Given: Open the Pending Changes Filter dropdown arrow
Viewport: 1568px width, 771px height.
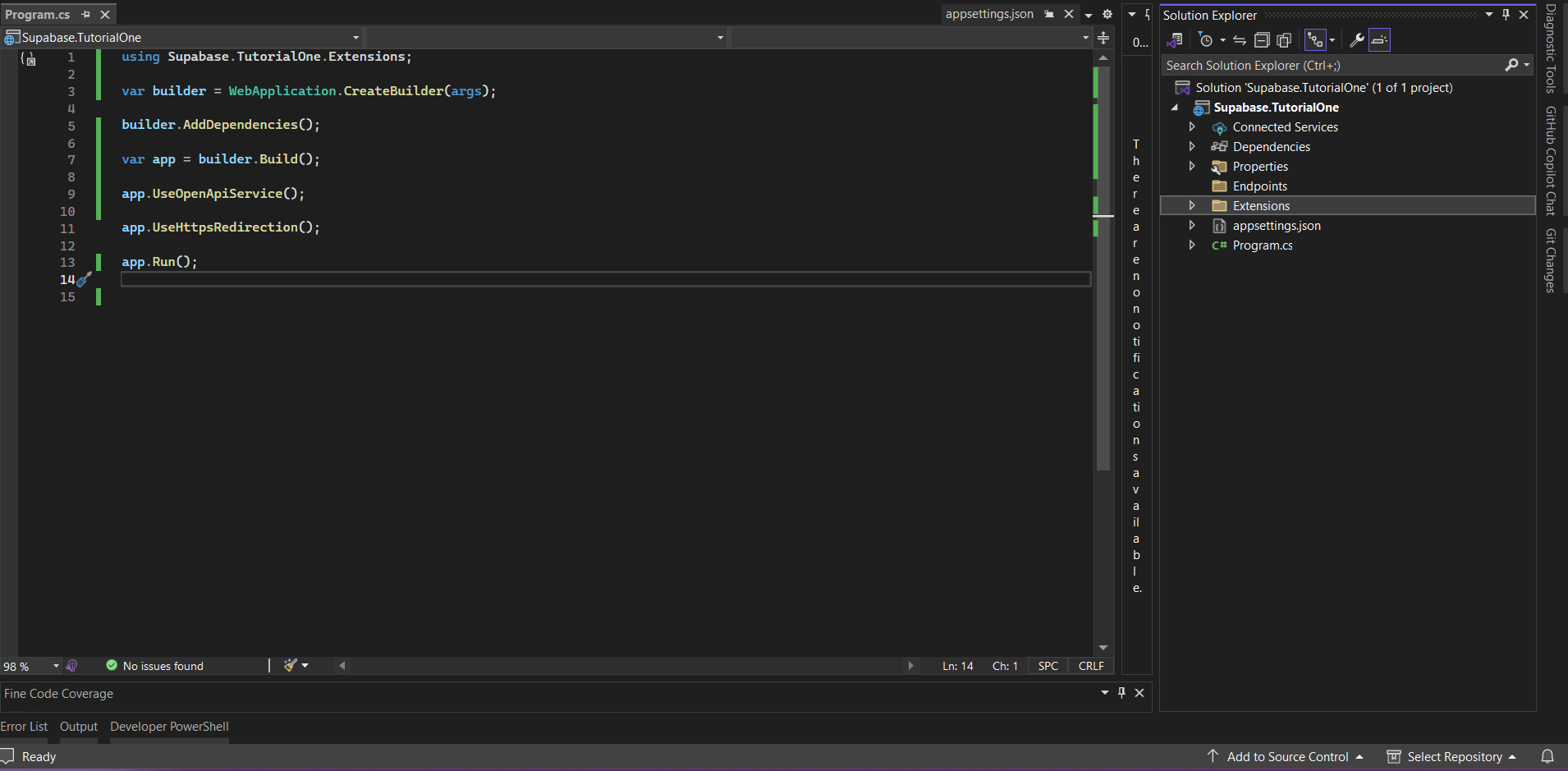Looking at the screenshot, I should coord(1222,39).
